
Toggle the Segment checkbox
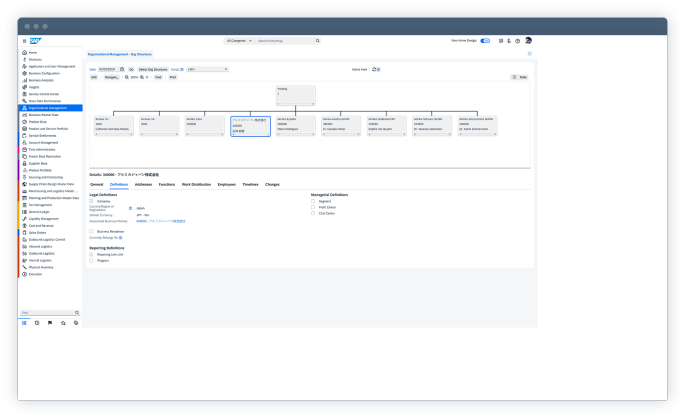[313, 201]
